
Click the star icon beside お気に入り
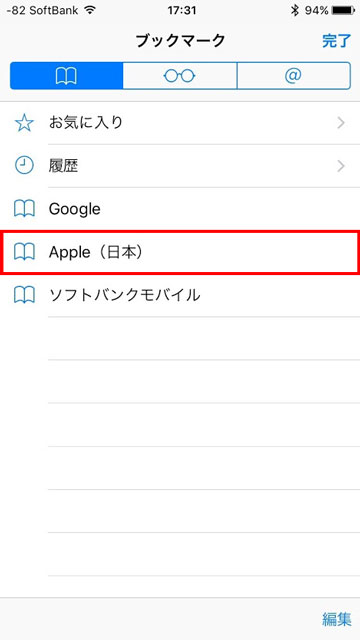(24, 123)
